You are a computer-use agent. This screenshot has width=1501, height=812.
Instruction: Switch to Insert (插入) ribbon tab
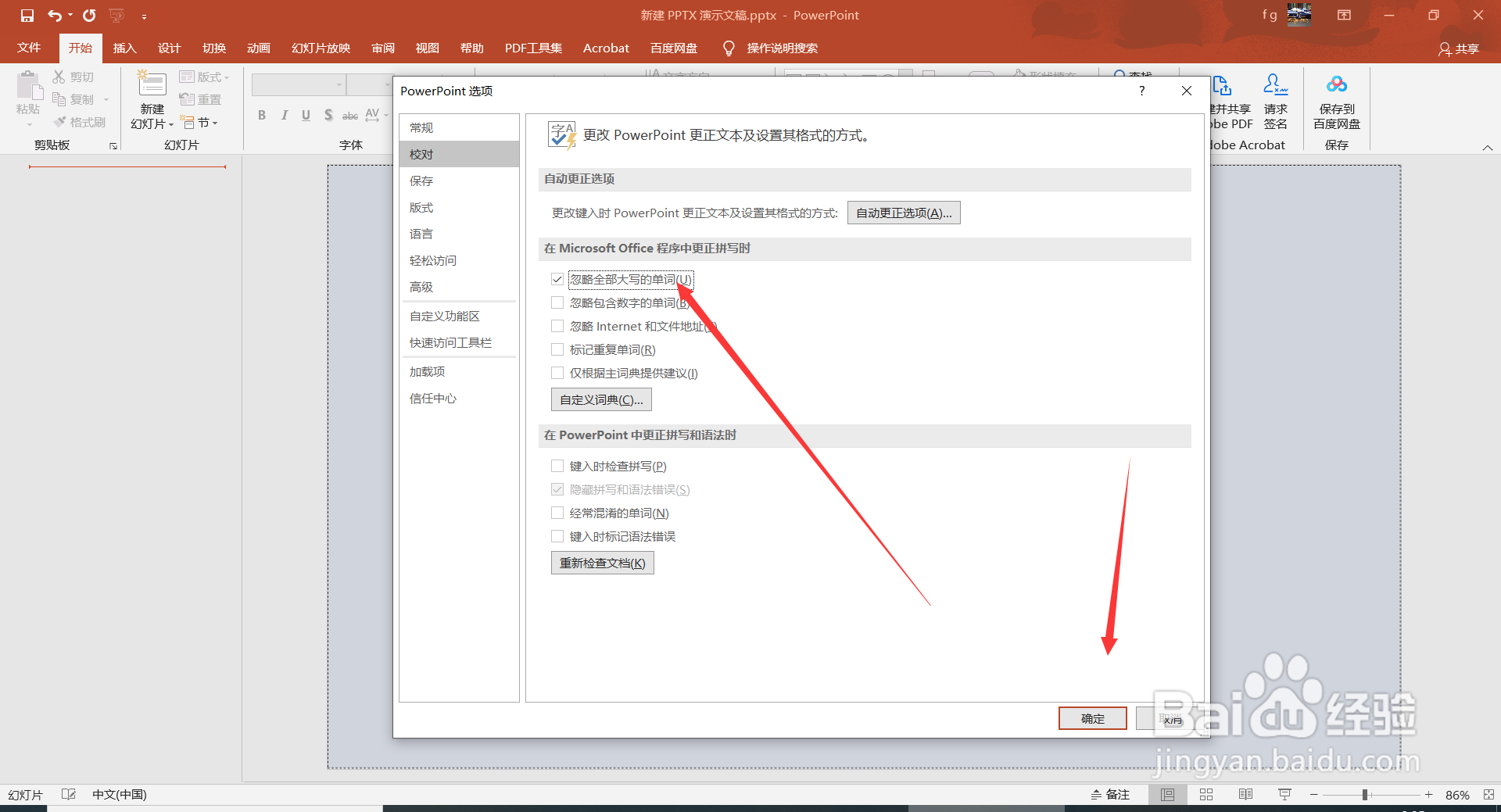point(124,48)
